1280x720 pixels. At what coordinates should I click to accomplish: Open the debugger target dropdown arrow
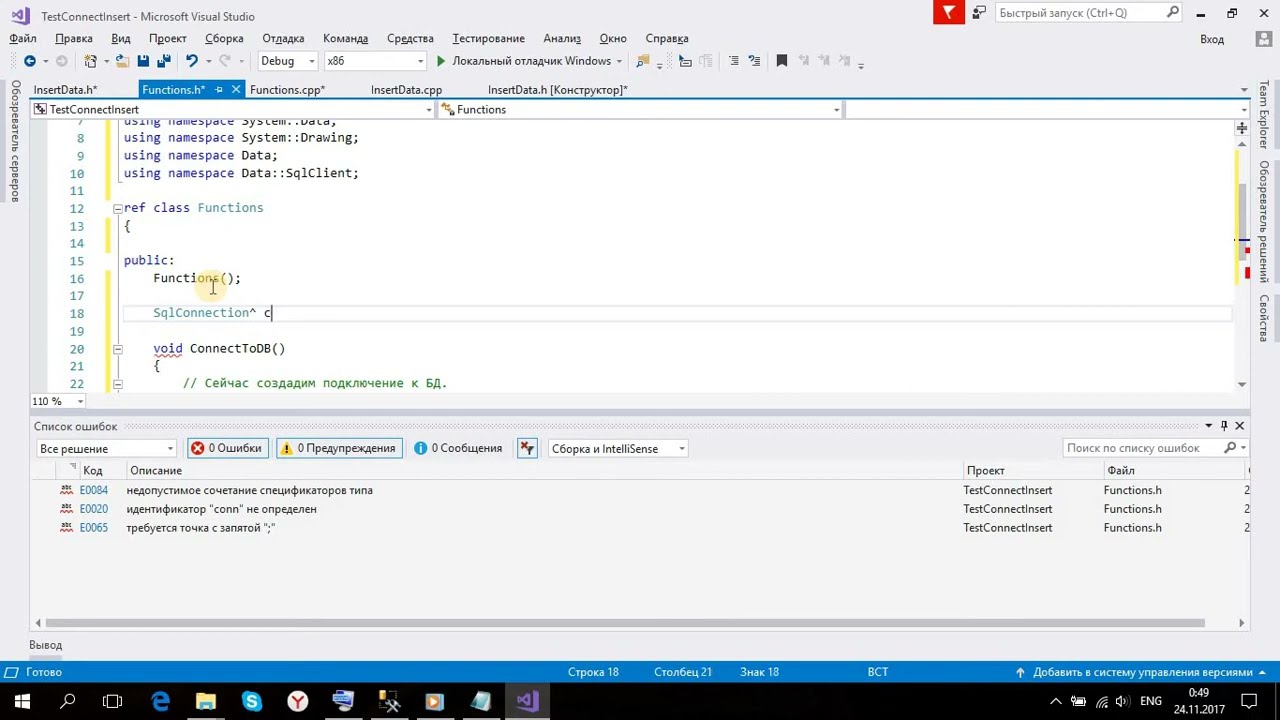tap(620, 61)
